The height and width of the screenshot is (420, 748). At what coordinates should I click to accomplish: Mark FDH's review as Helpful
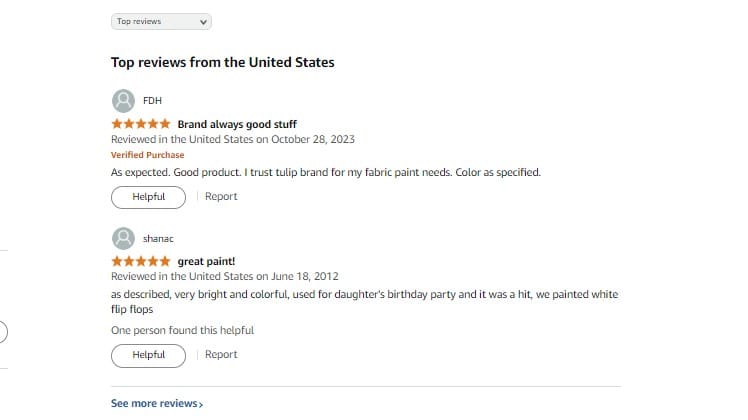tap(148, 197)
